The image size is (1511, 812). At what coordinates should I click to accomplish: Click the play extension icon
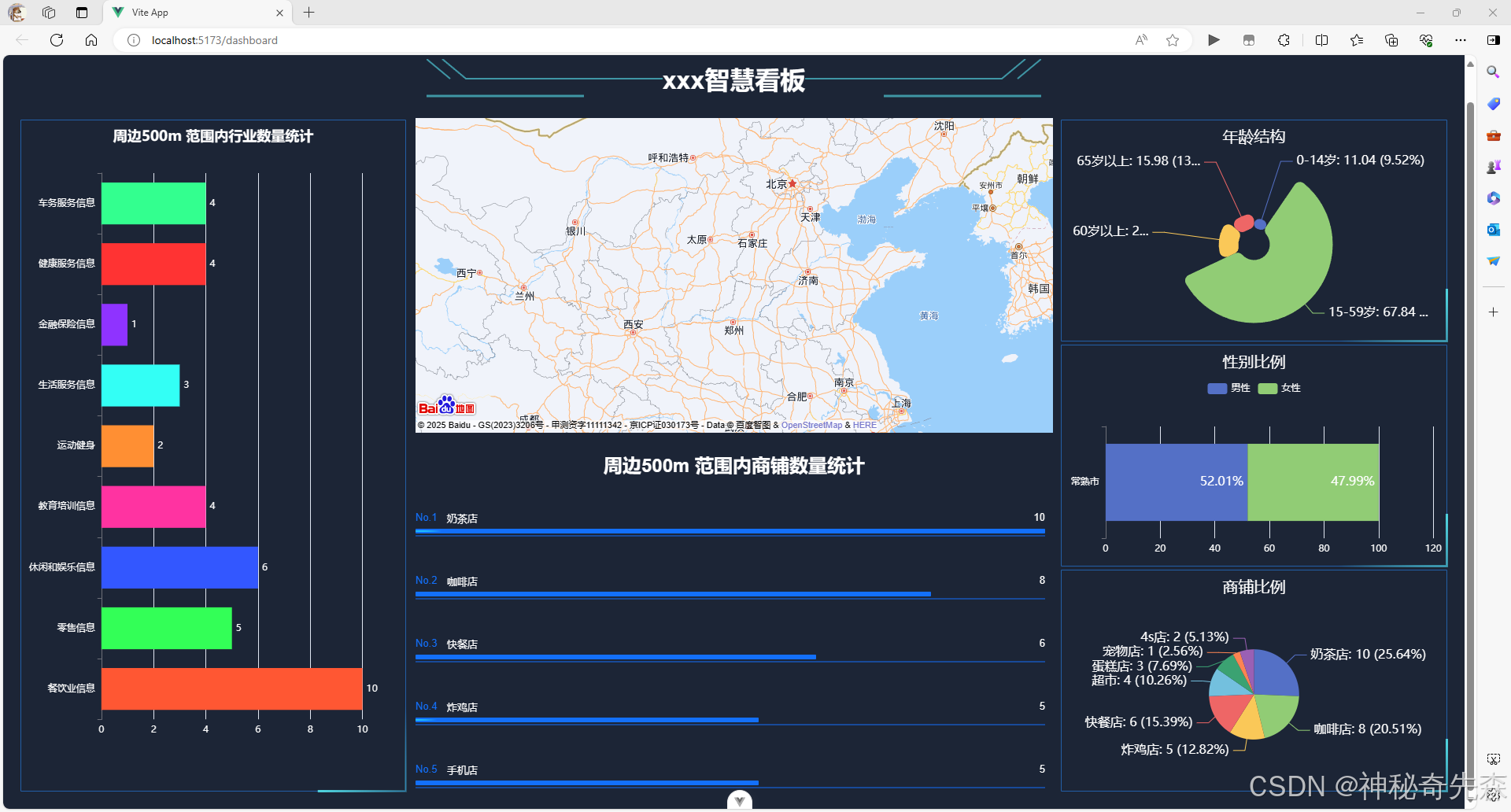1214,40
